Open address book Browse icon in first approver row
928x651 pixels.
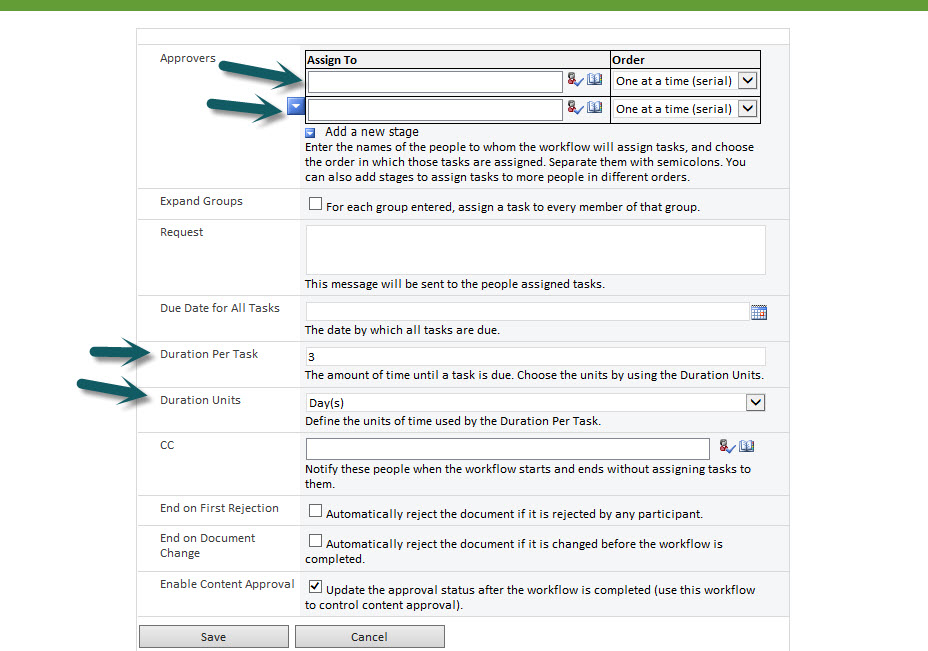(595, 79)
